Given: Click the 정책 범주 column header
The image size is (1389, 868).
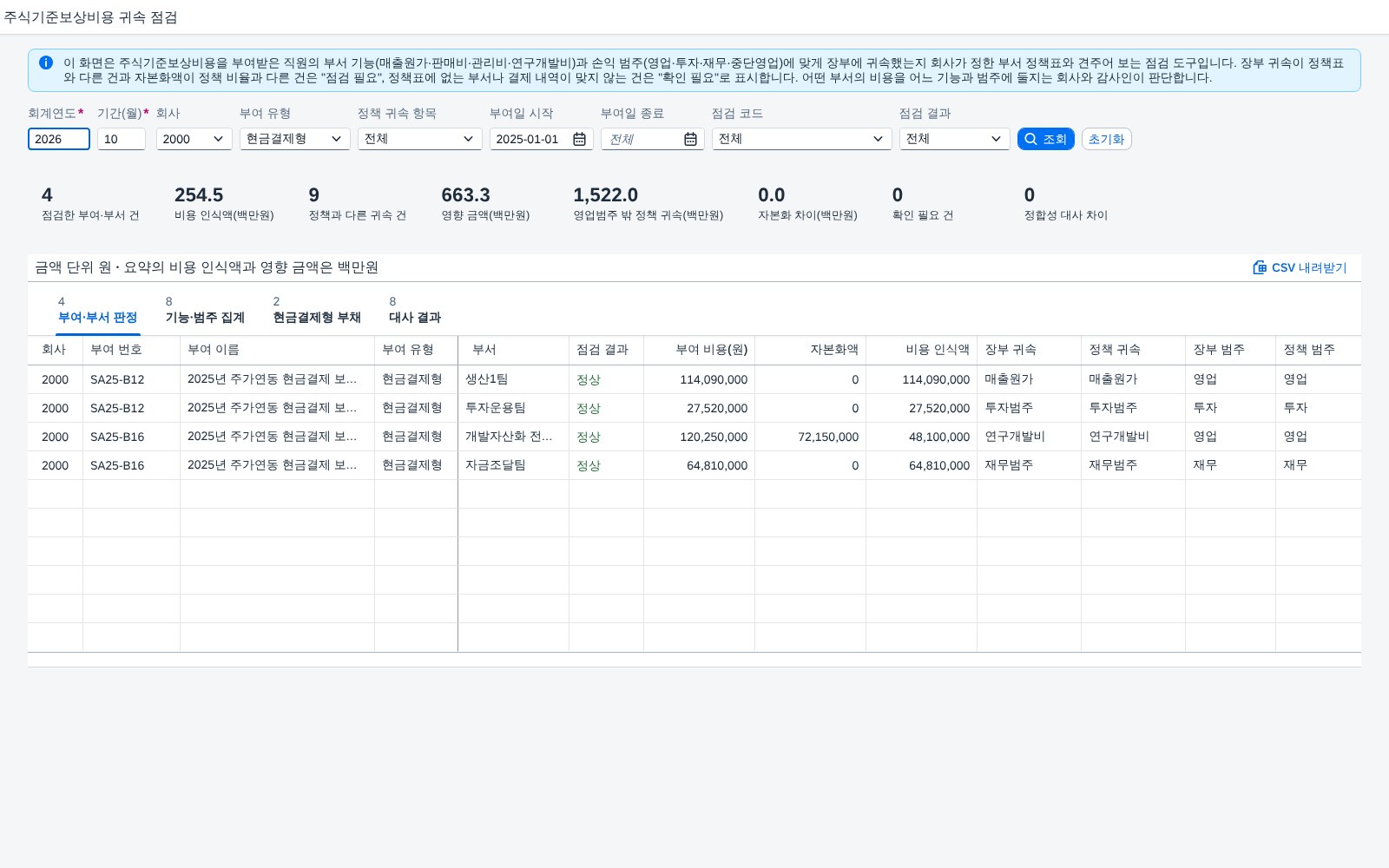Looking at the screenshot, I should 1318,350.
